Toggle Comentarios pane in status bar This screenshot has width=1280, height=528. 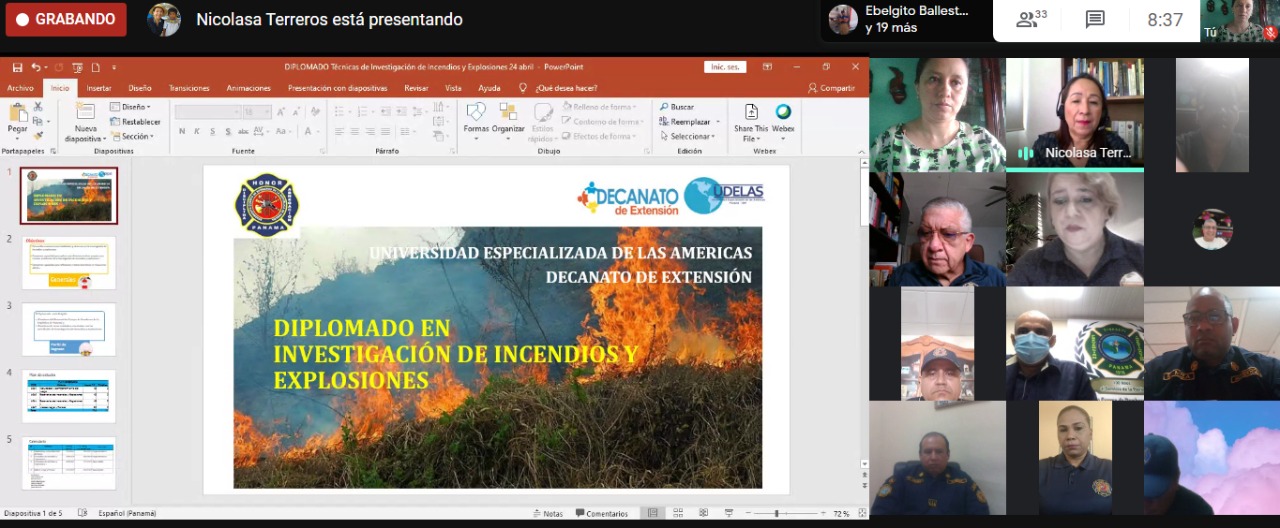point(601,513)
